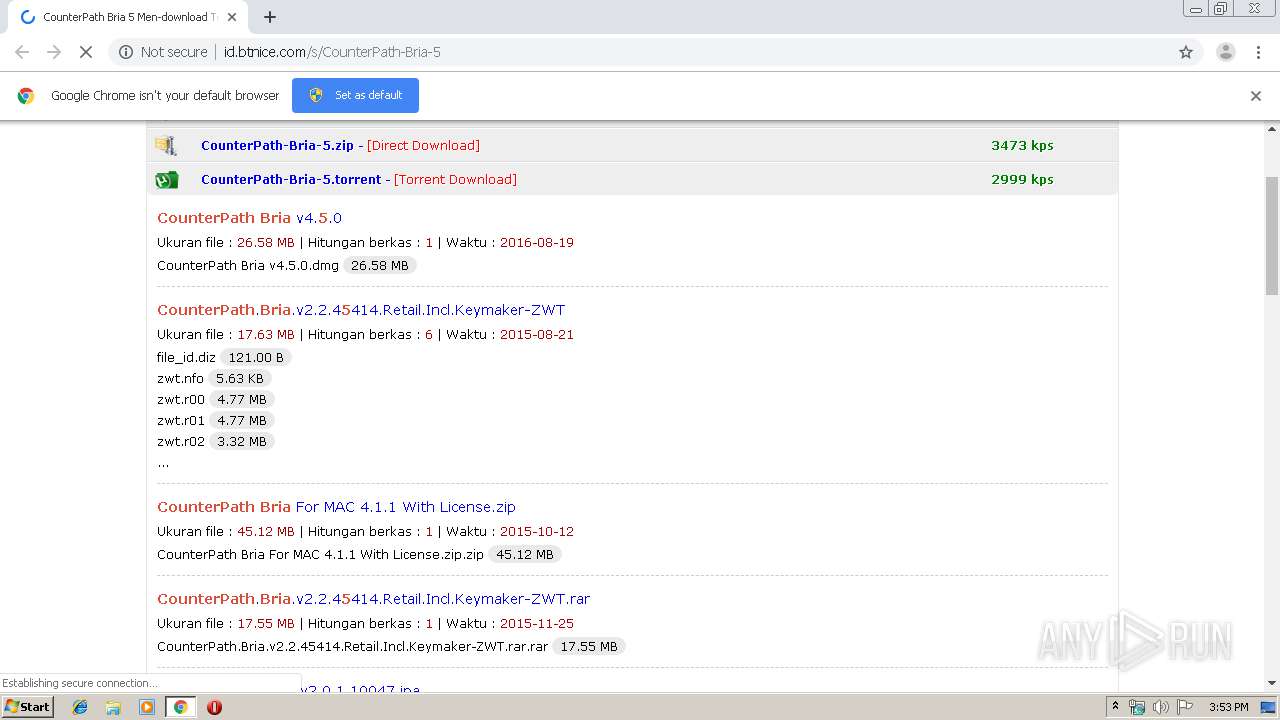Open the media player taskbar icon
1280x720 pixels.
pos(147,707)
